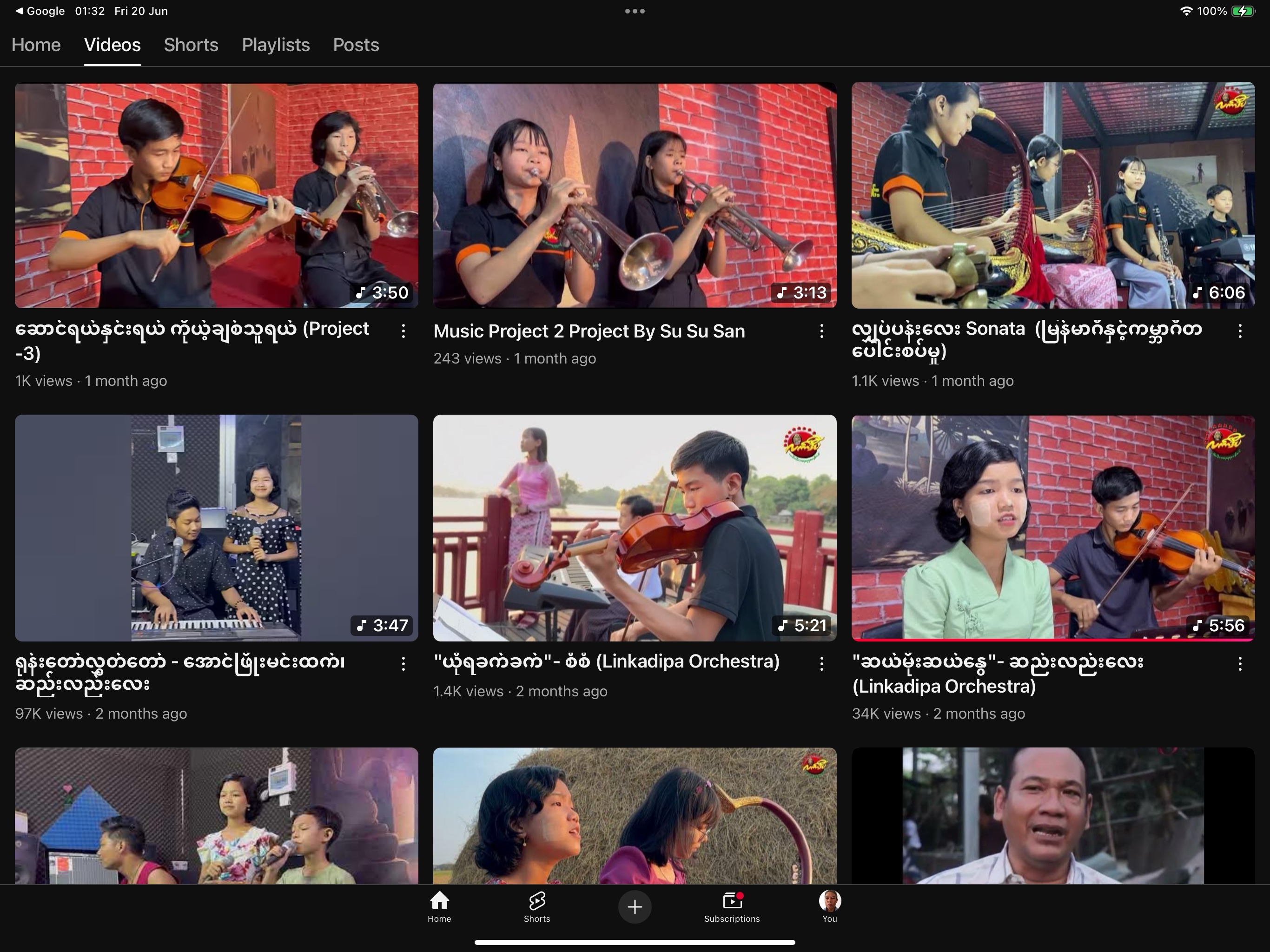Open options for 34K views Linkadipa video
The image size is (1270, 952).
coord(1240,664)
